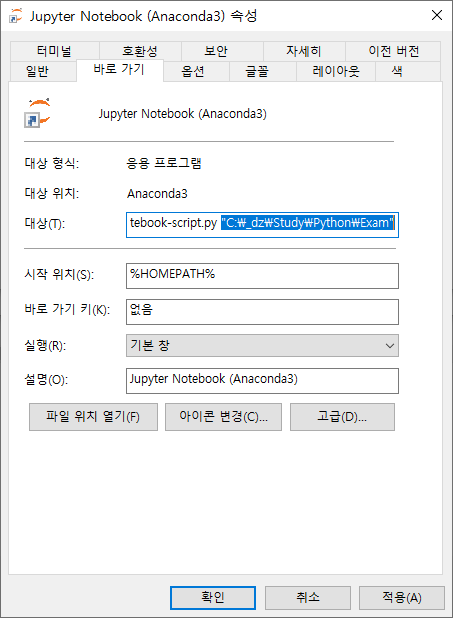Click the 응용 프로그램 target type text
The image size is (453, 618).
pyautogui.click(x=164, y=163)
